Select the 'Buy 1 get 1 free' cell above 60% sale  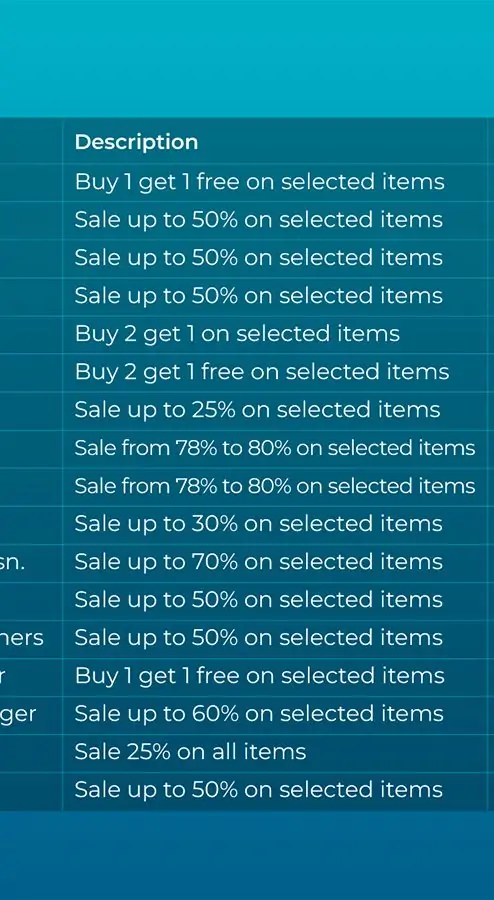click(x=275, y=676)
